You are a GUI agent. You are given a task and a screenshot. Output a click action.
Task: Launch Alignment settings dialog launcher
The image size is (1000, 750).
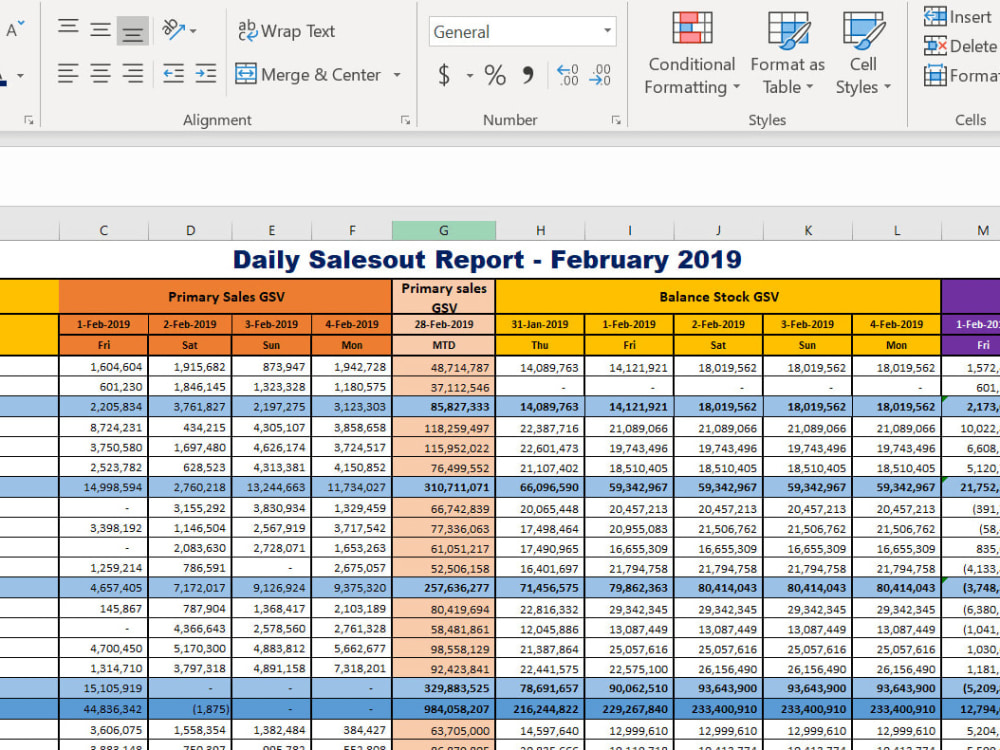click(x=405, y=120)
